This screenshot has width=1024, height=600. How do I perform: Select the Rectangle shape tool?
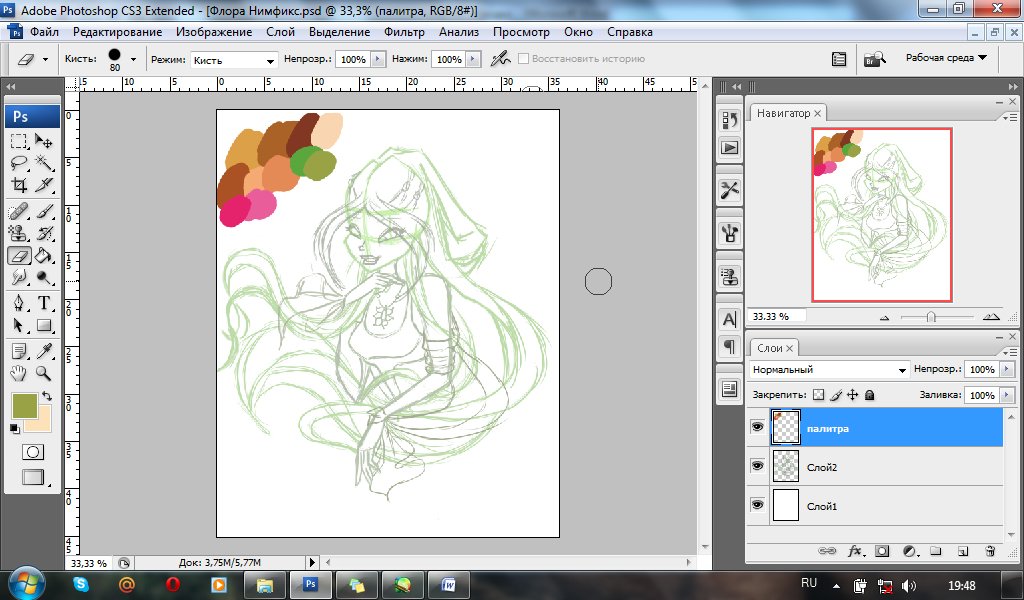44,325
